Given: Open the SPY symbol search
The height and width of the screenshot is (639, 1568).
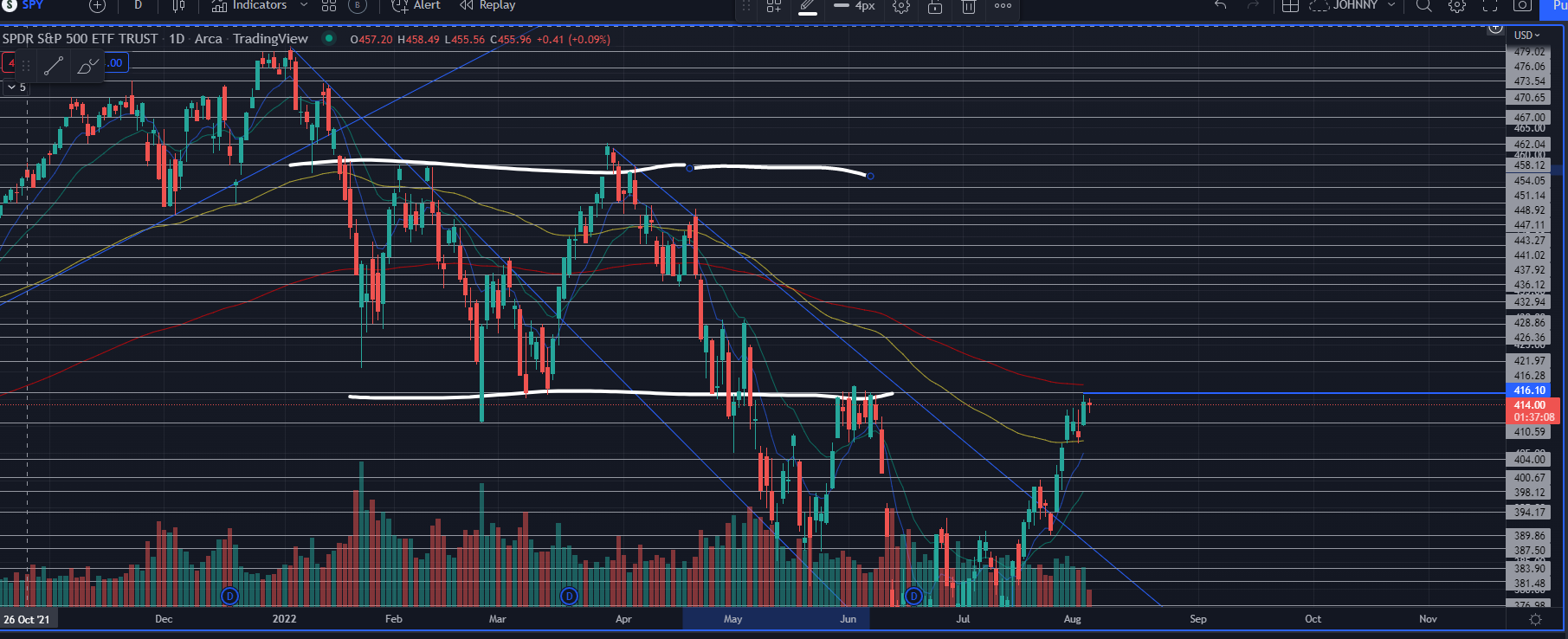Looking at the screenshot, I should pos(24,5).
